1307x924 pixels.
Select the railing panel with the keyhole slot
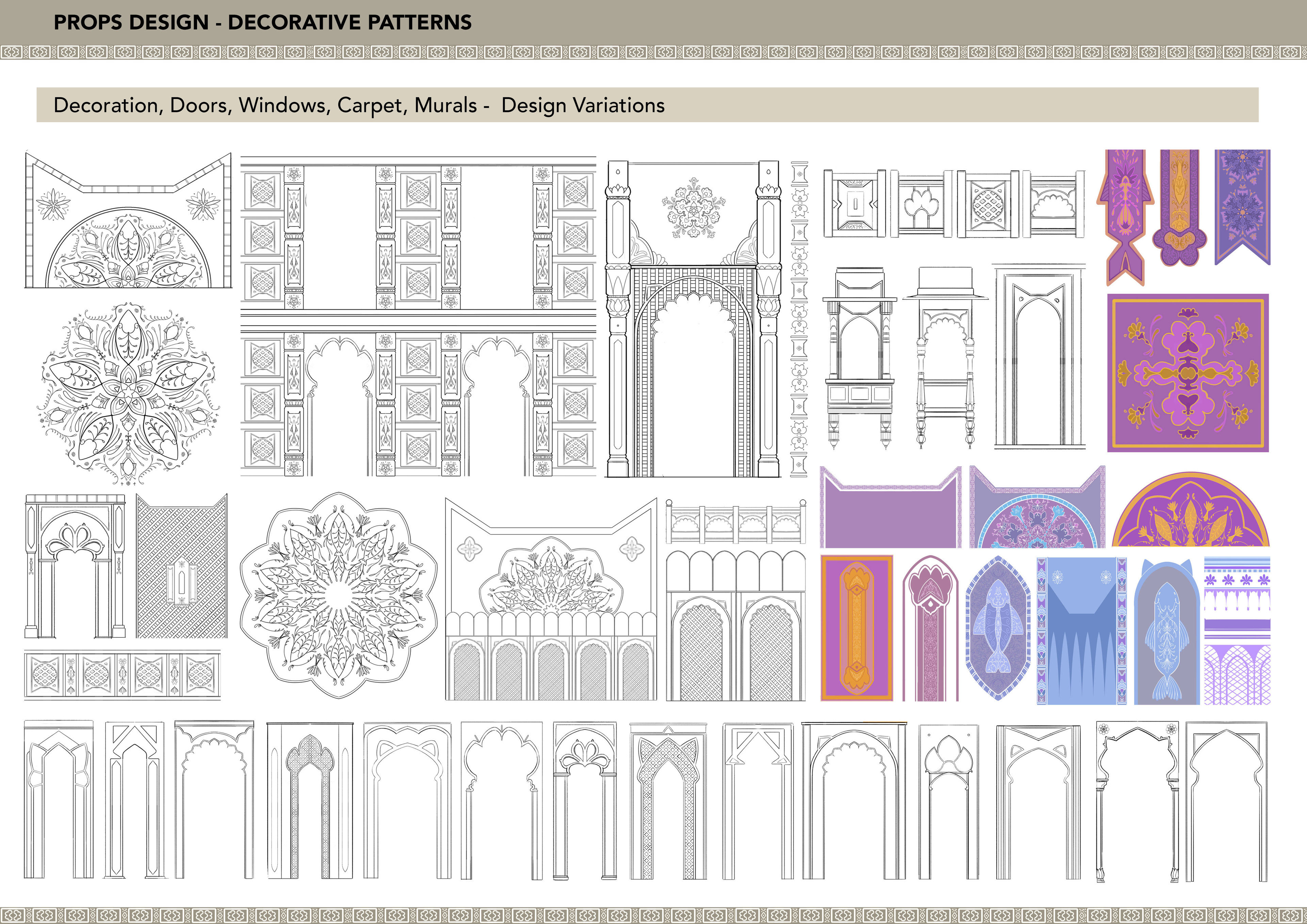click(854, 203)
